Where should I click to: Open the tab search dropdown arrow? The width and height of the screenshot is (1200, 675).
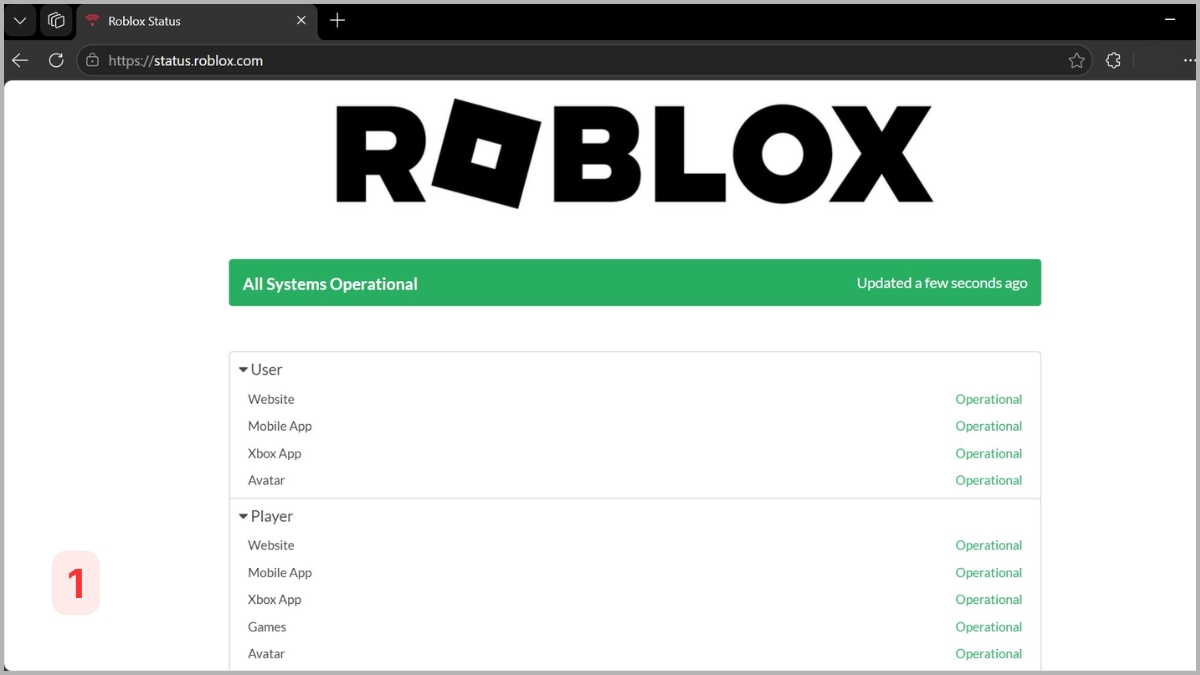20,20
